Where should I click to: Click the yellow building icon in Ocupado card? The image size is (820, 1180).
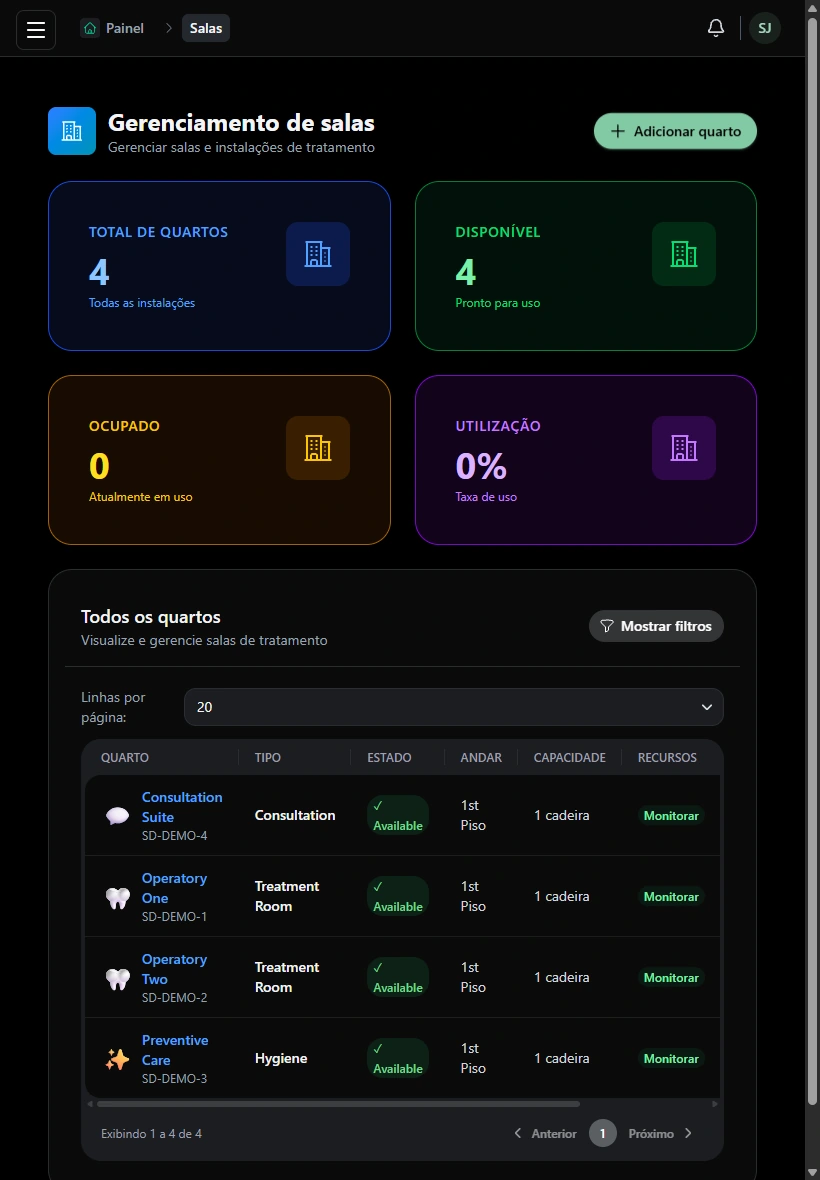[317, 448]
